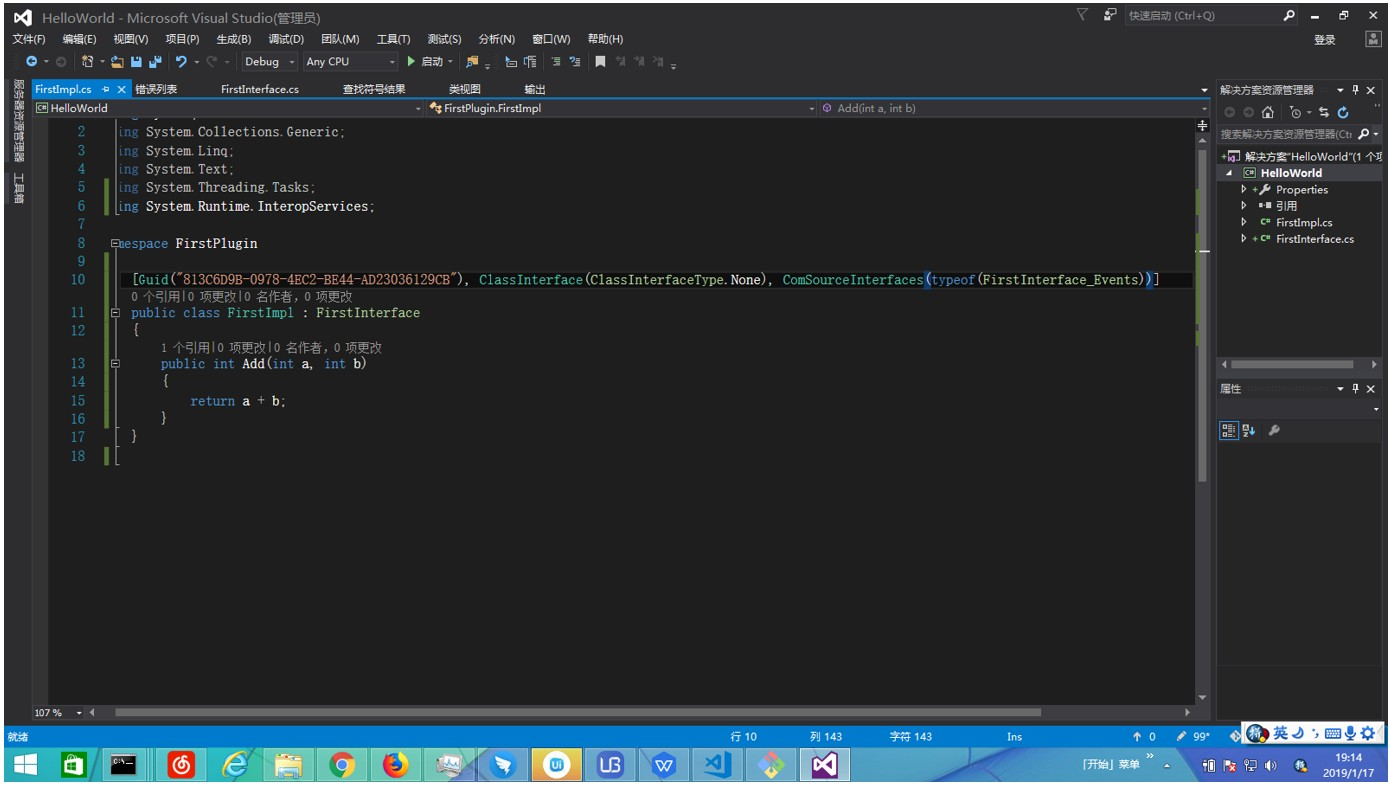Expand the Properties node in Solution Explorer
Image resolution: width=1390 pixels, height=785 pixels.
[x=1244, y=190]
